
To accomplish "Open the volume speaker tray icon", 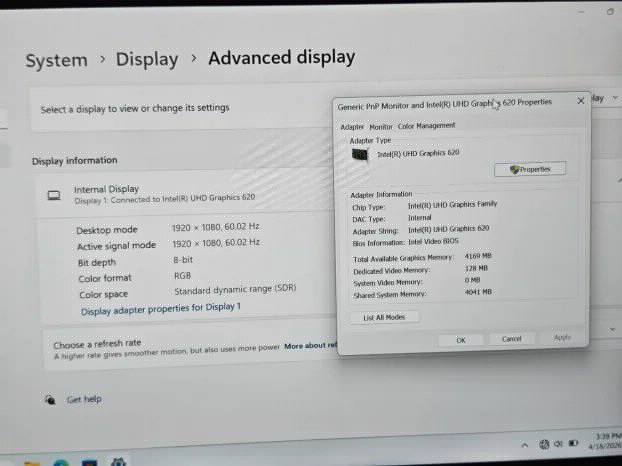I will [558, 444].
